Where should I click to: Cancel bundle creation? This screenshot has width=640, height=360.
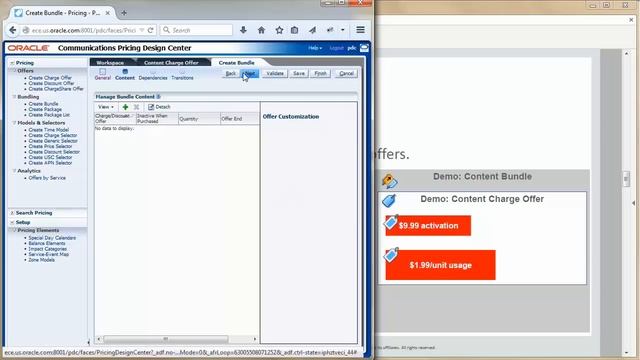click(346, 73)
